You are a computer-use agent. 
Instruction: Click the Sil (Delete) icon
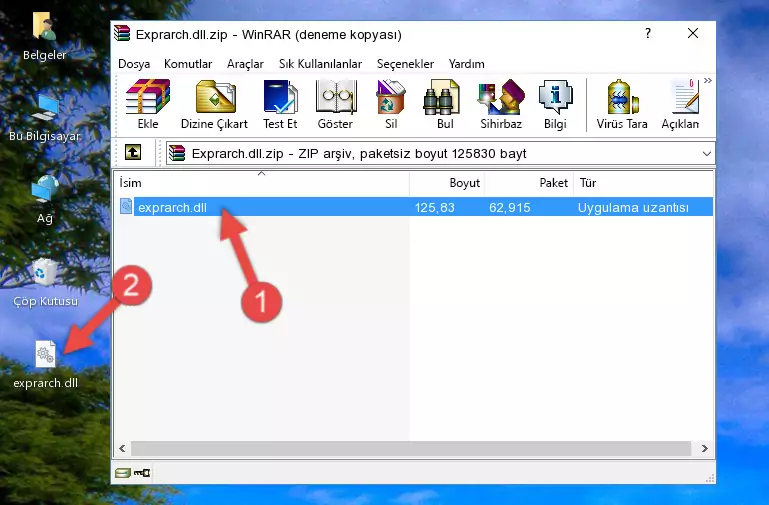click(x=391, y=104)
